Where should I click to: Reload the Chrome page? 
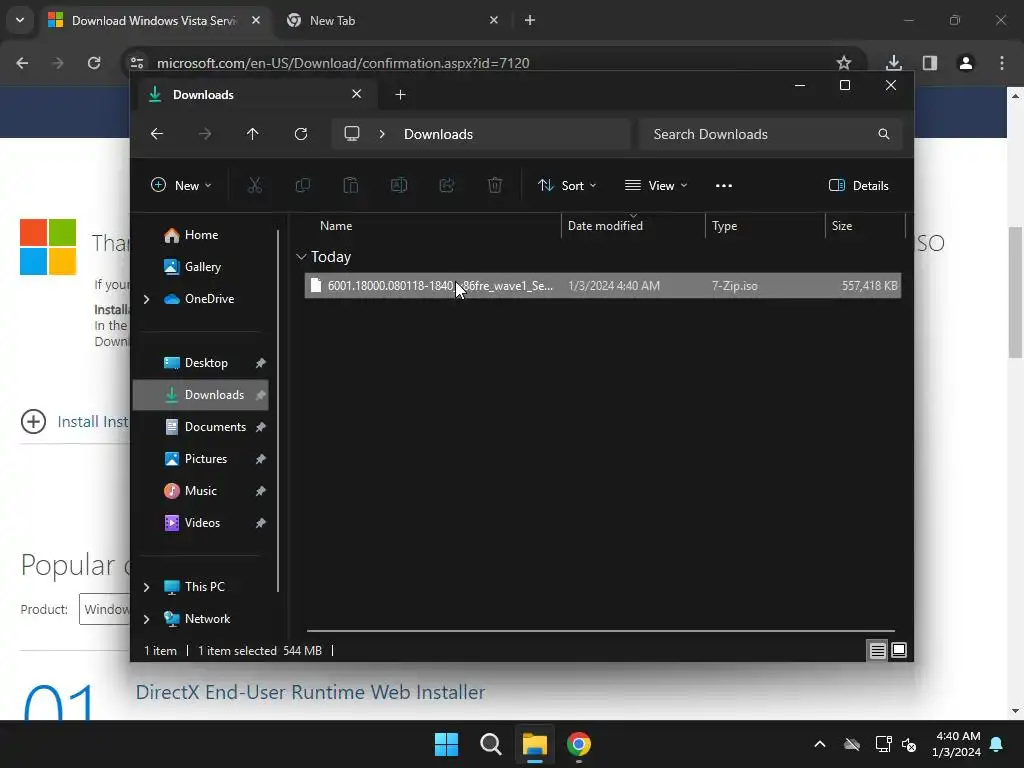(94, 63)
